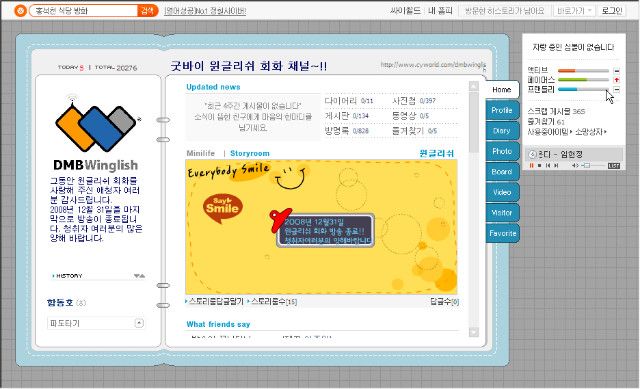
Task: Mute the player speaker icon
Action: [575, 165]
